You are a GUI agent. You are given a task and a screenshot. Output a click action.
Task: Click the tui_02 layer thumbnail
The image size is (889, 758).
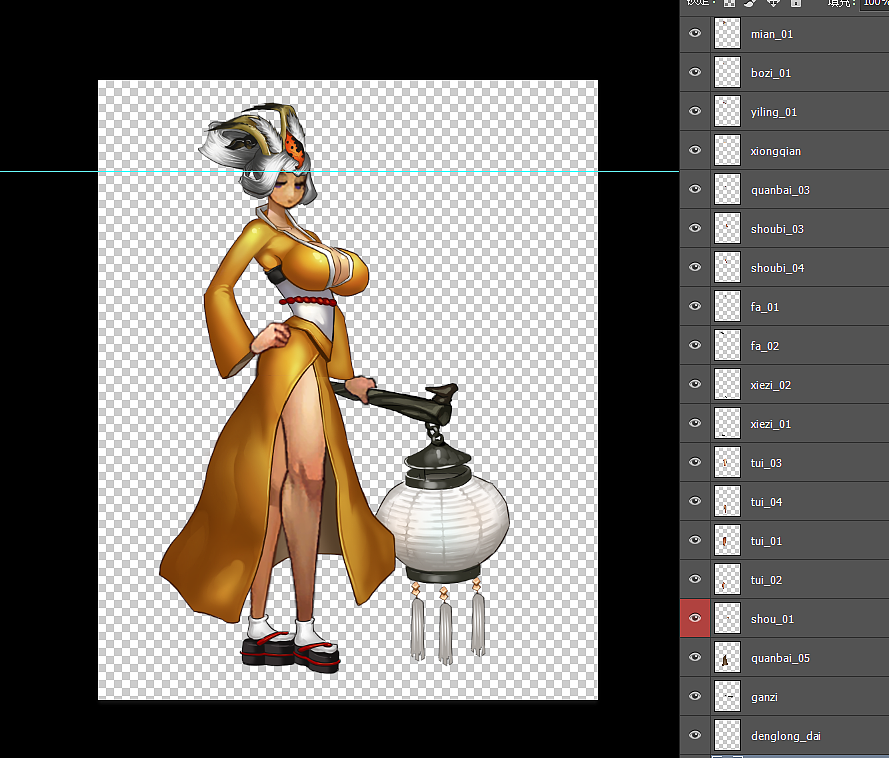click(x=727, y=580)
